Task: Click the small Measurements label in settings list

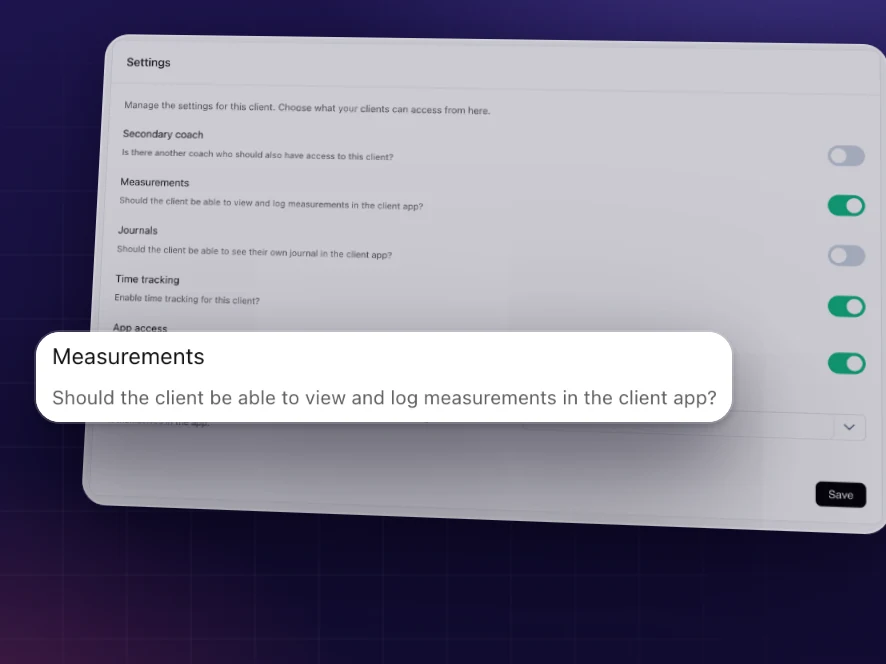Action: tap(154, 182)
